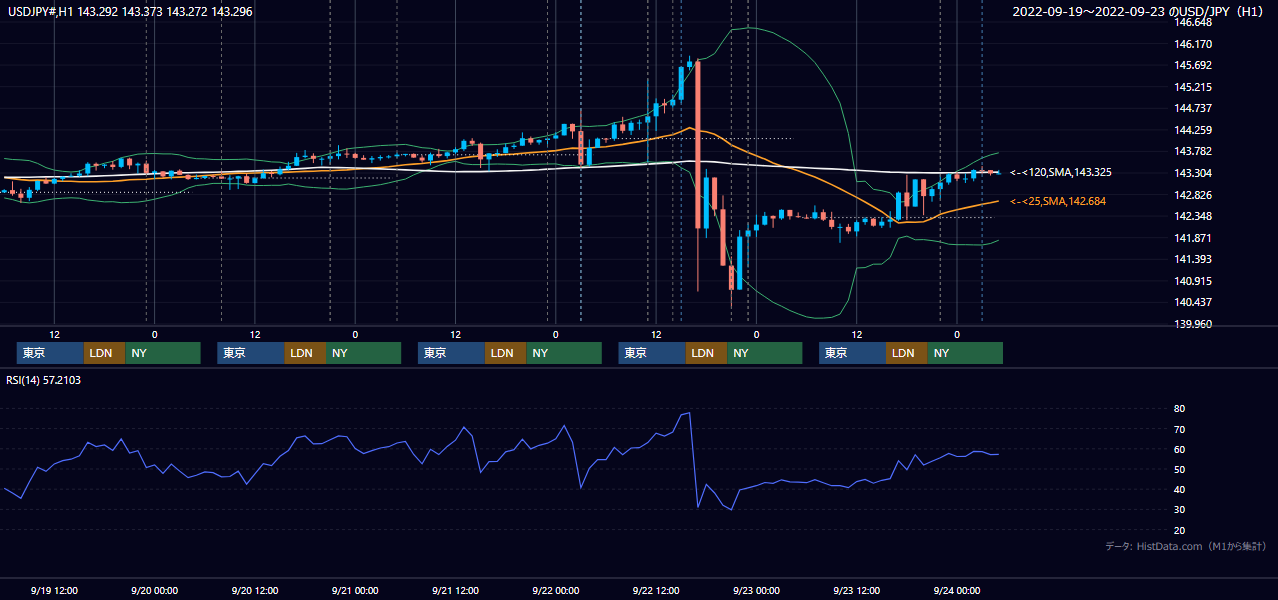Click the last LDN session block
Viewport: 1278px width, 600px height.
[x=906, y=353]
